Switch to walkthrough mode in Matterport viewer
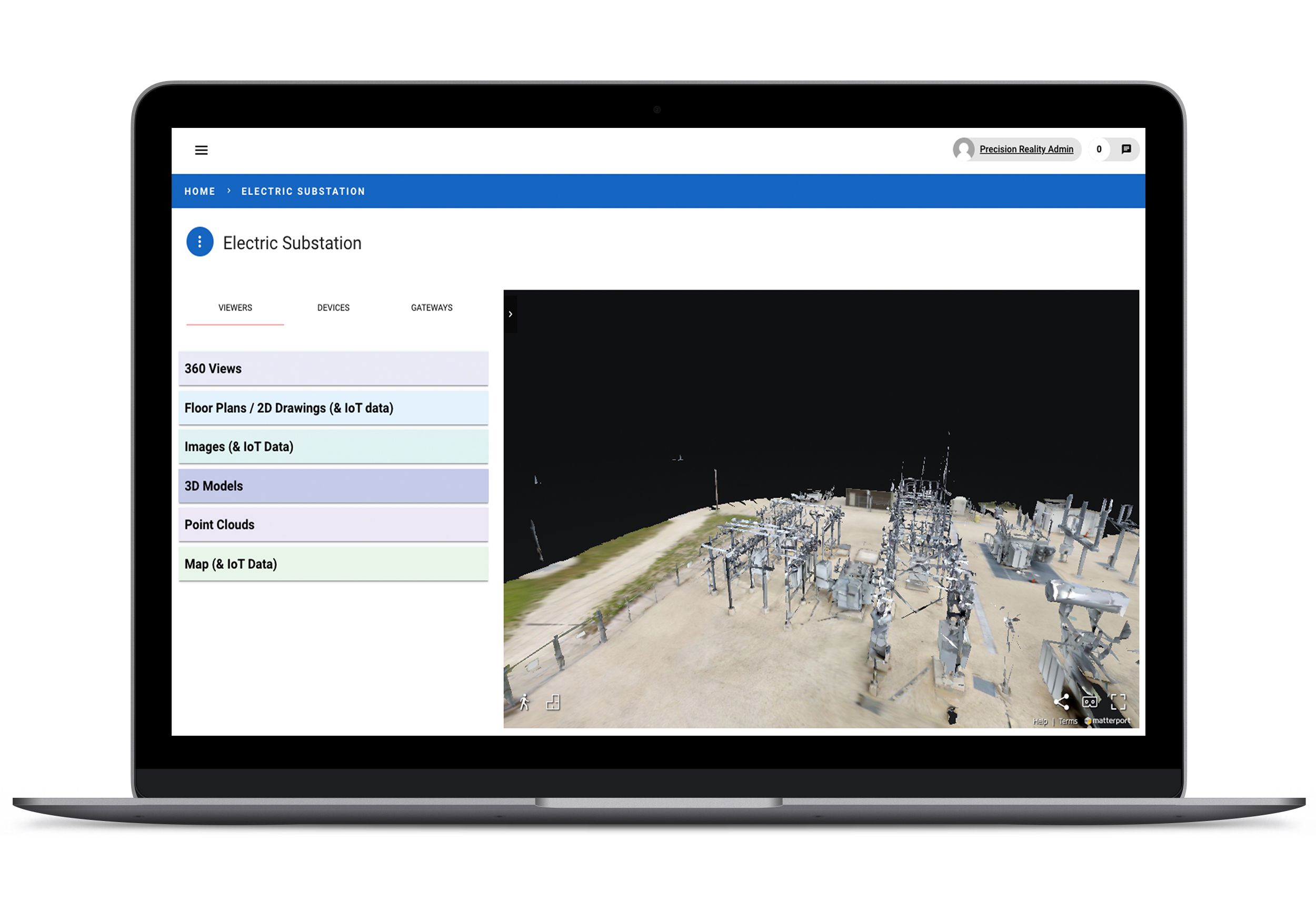1316x921 pixels. tap(524, 702)
